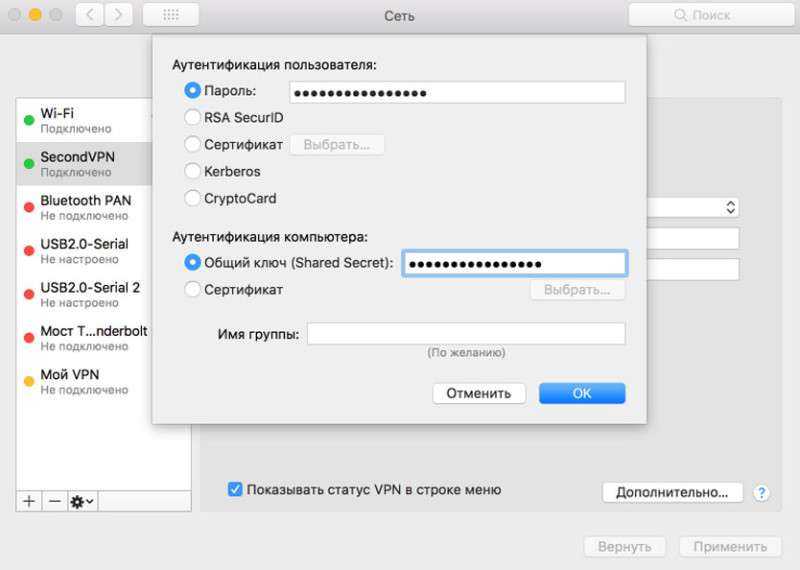800x570 pixels.
Task: Select Wi-Fi service in sidebar
Action: pos(84,120)
